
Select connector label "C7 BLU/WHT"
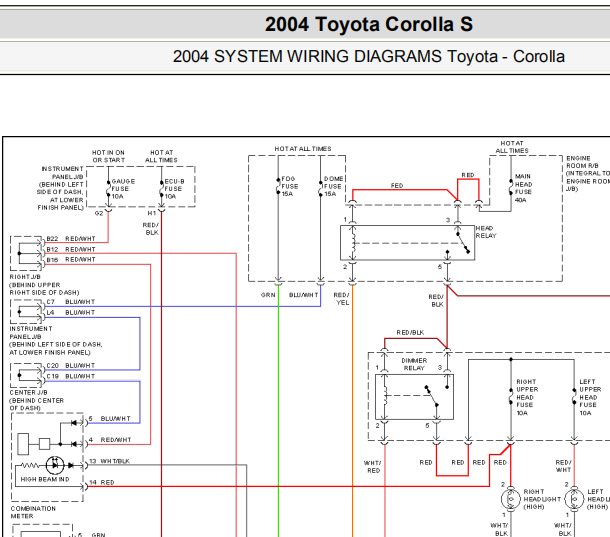71,302
